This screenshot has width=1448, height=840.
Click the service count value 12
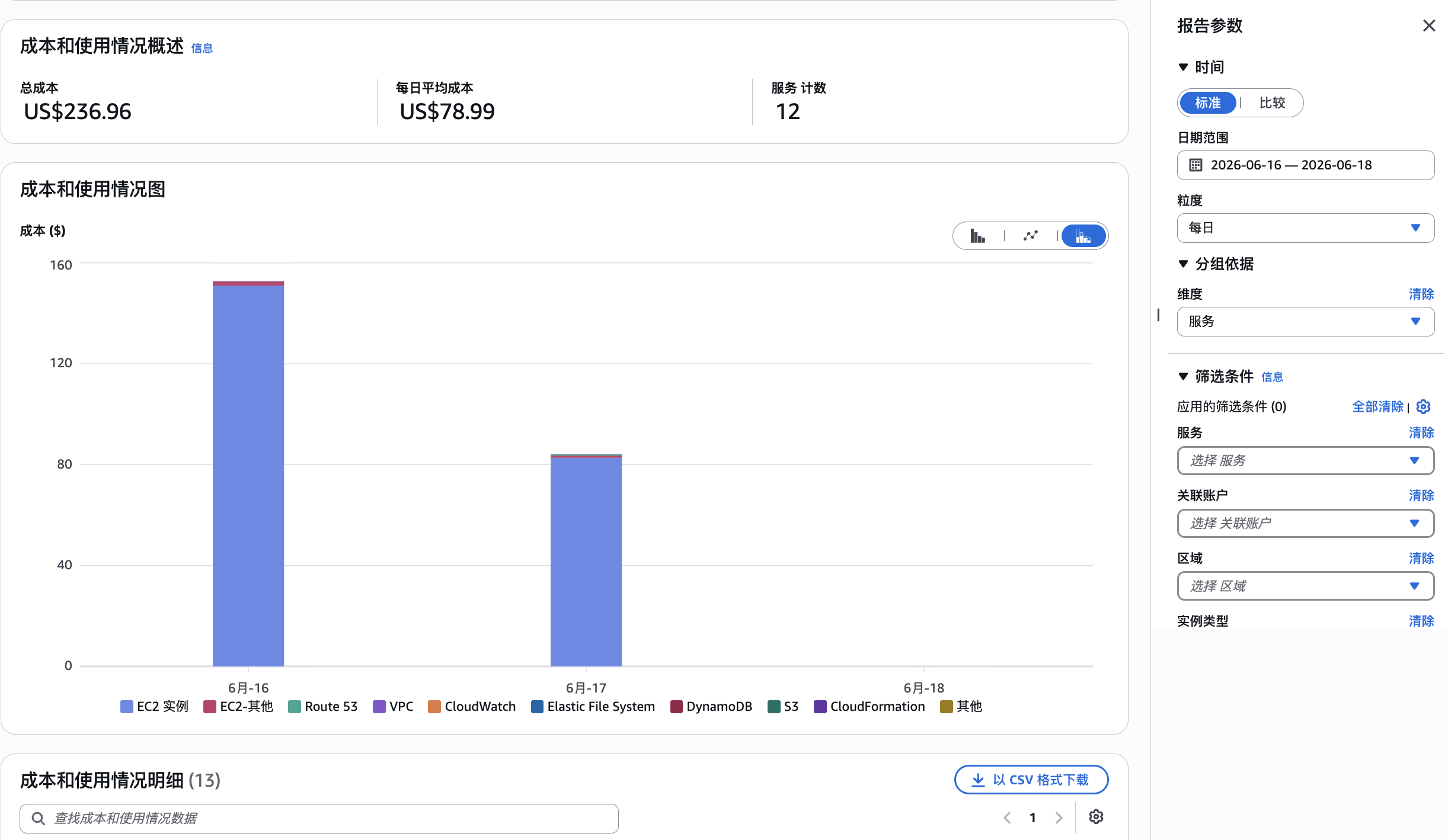point(788,112)
